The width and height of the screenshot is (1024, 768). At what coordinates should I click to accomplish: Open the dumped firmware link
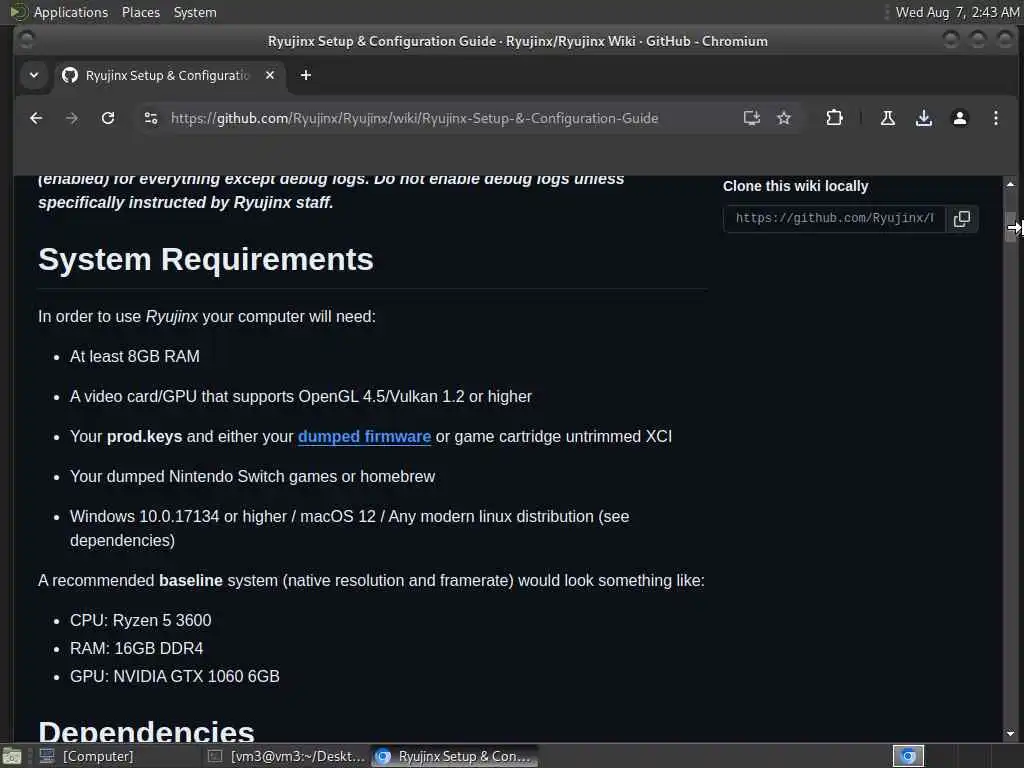364,436
